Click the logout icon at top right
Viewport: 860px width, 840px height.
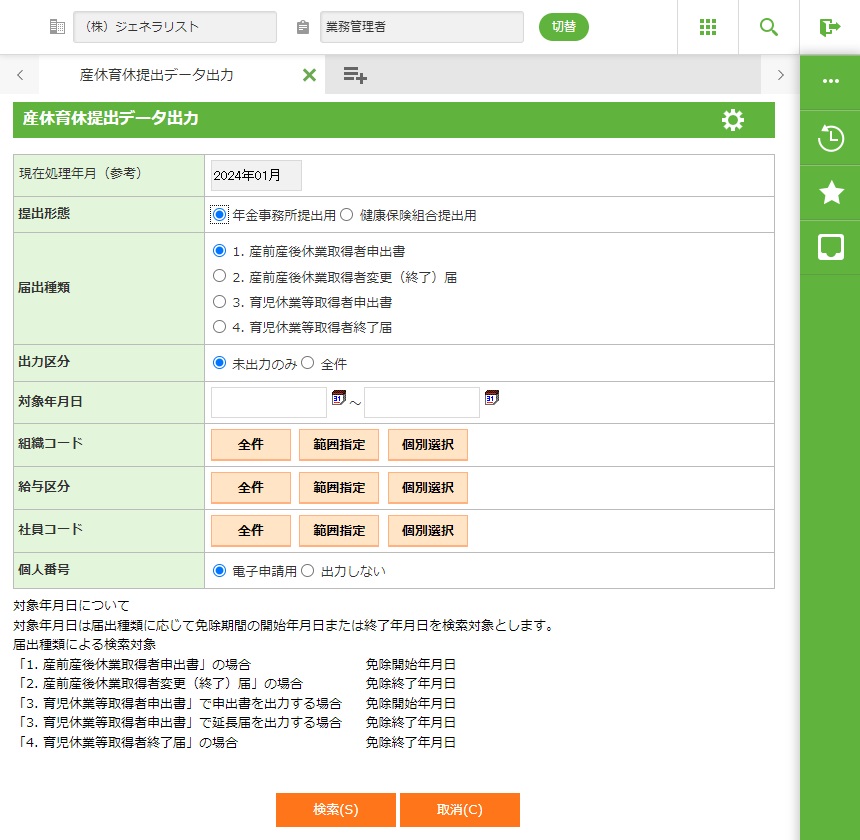click(x=830, y=27)
